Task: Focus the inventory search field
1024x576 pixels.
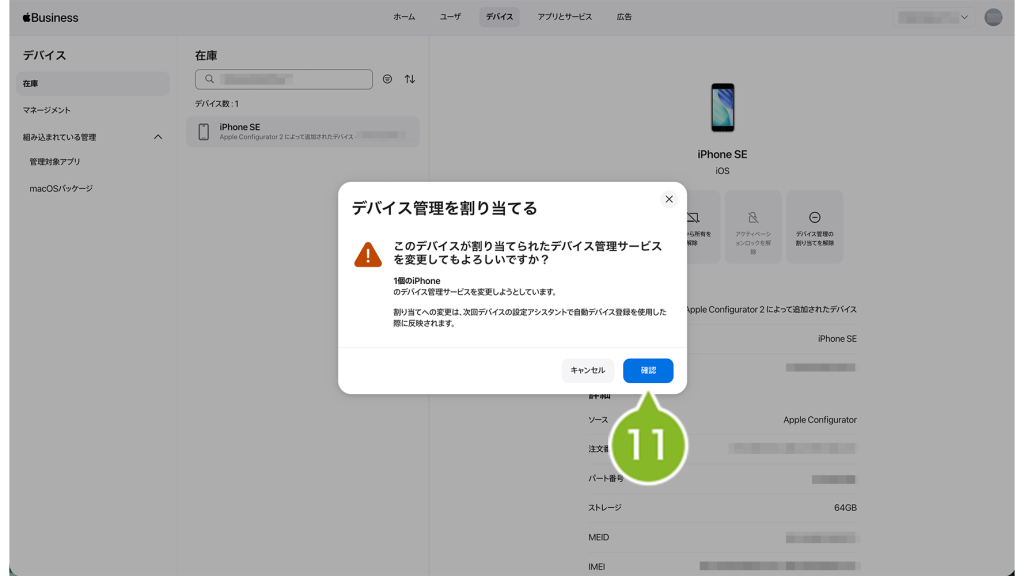Action: coord(290,79)
